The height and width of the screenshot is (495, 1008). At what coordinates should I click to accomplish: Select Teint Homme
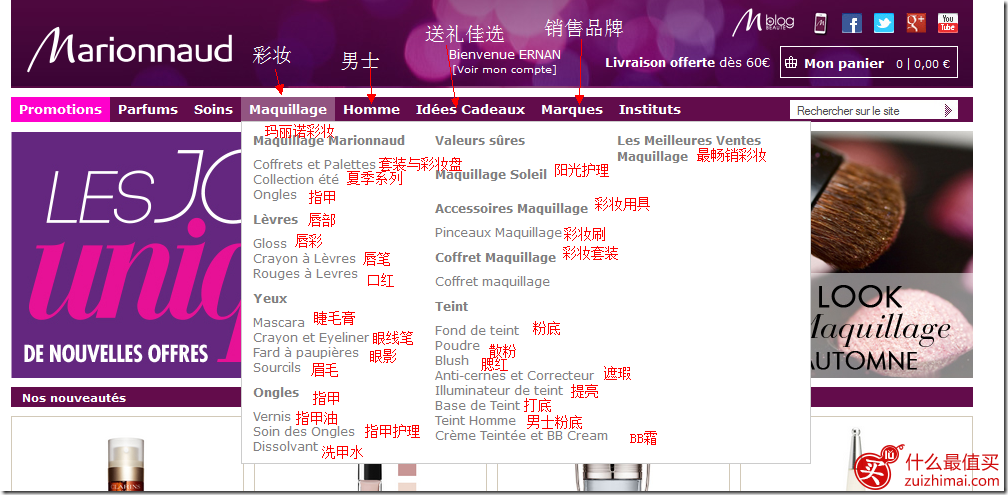pyautogui.click(x=476, y=420)
